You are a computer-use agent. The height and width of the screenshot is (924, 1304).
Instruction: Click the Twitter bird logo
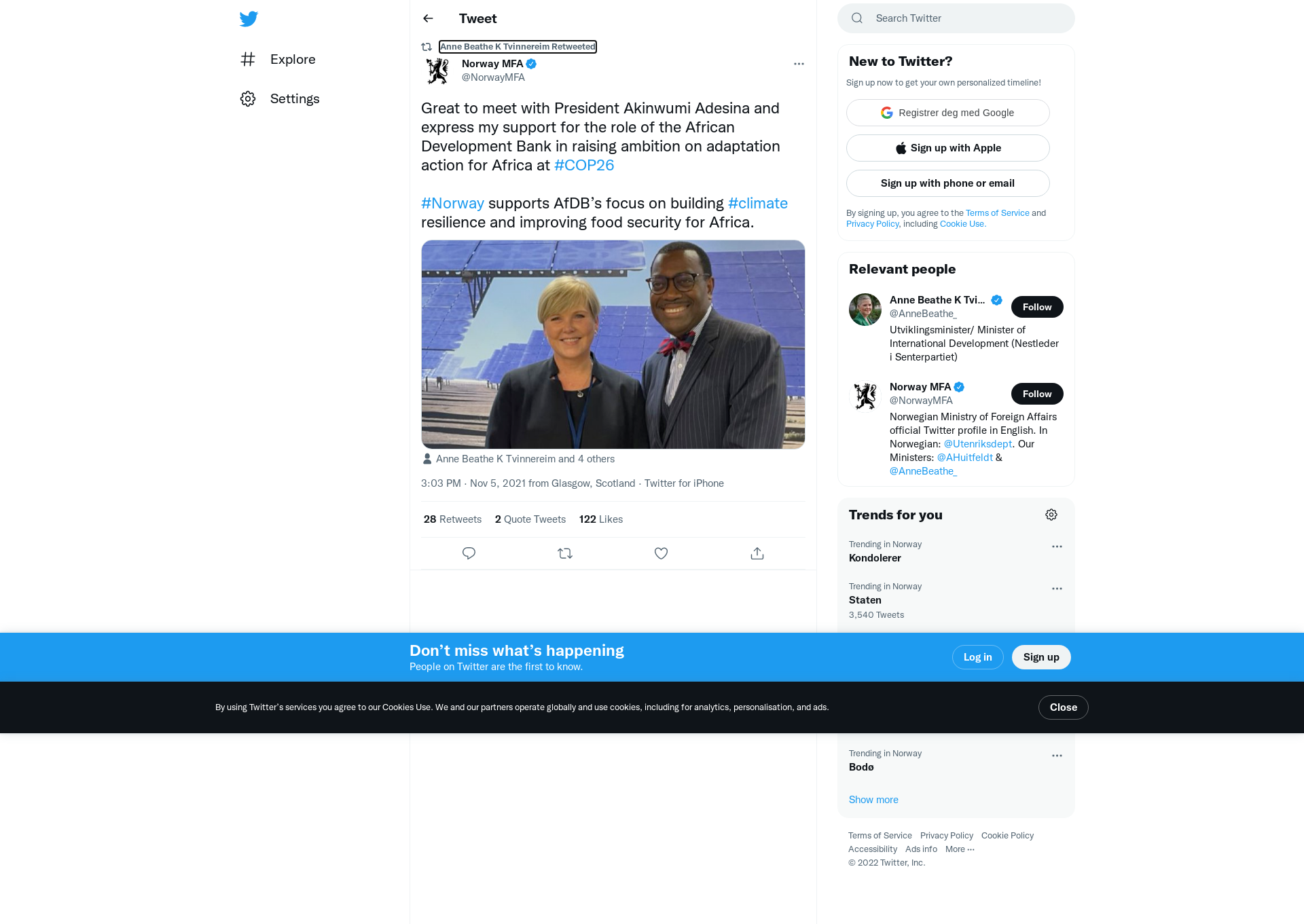pyautogui.click(x=249, y=19)
